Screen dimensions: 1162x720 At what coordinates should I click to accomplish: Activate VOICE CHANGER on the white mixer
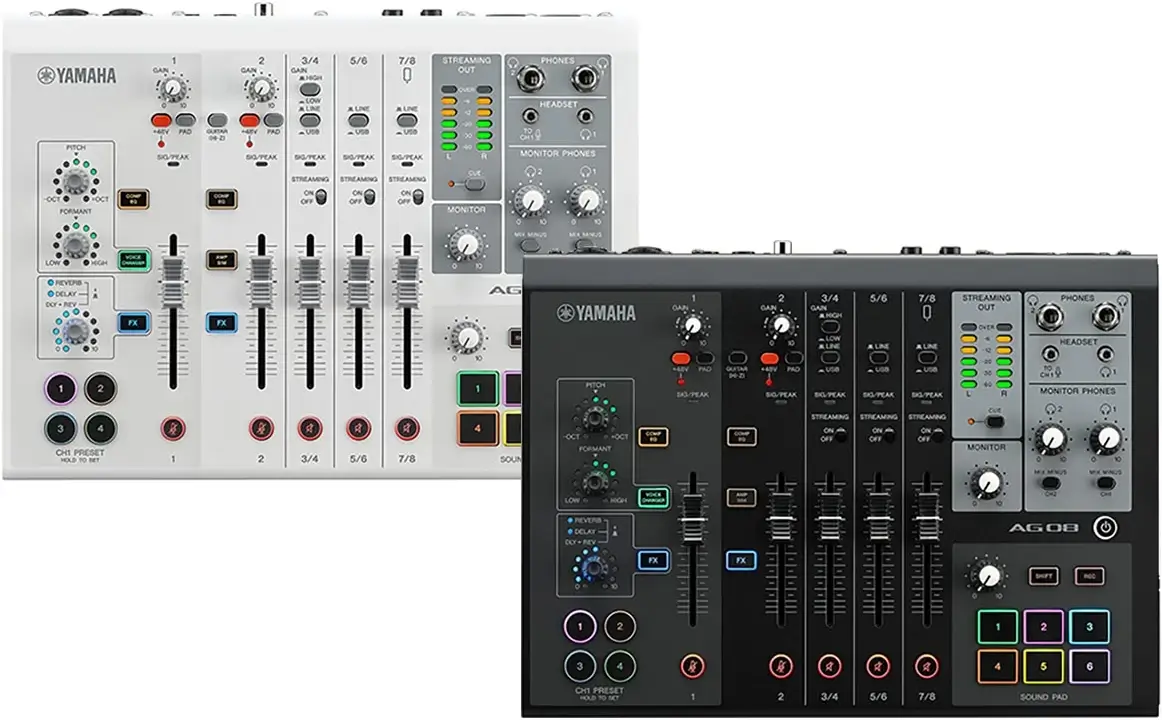(133, 260)
